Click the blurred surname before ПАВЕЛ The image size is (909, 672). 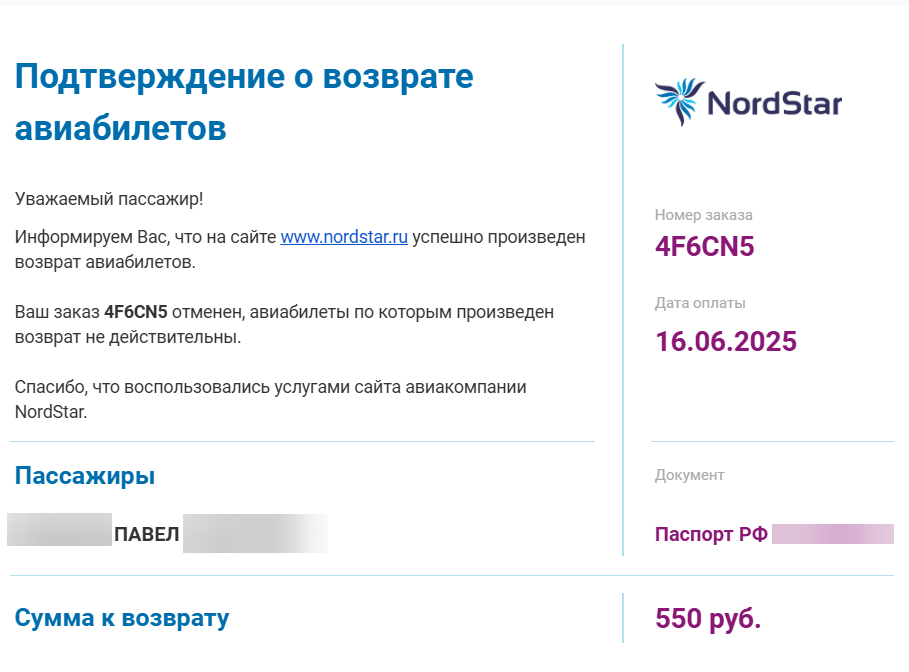(59, 529)
